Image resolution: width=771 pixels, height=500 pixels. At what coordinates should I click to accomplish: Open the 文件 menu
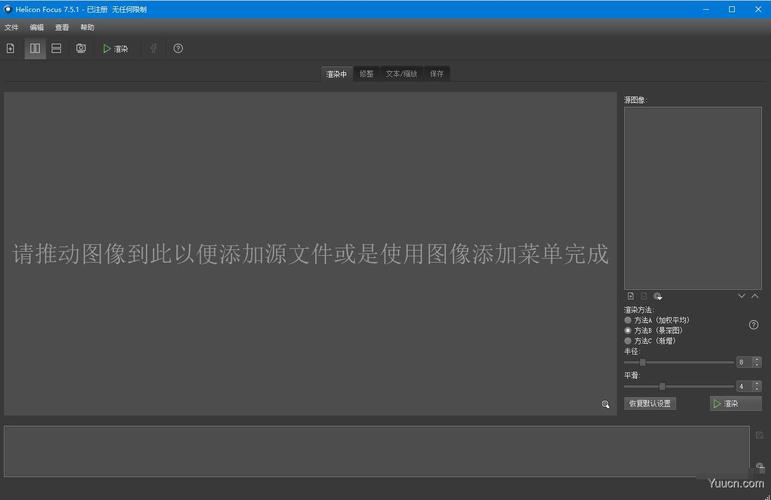[x=12, y=28]
